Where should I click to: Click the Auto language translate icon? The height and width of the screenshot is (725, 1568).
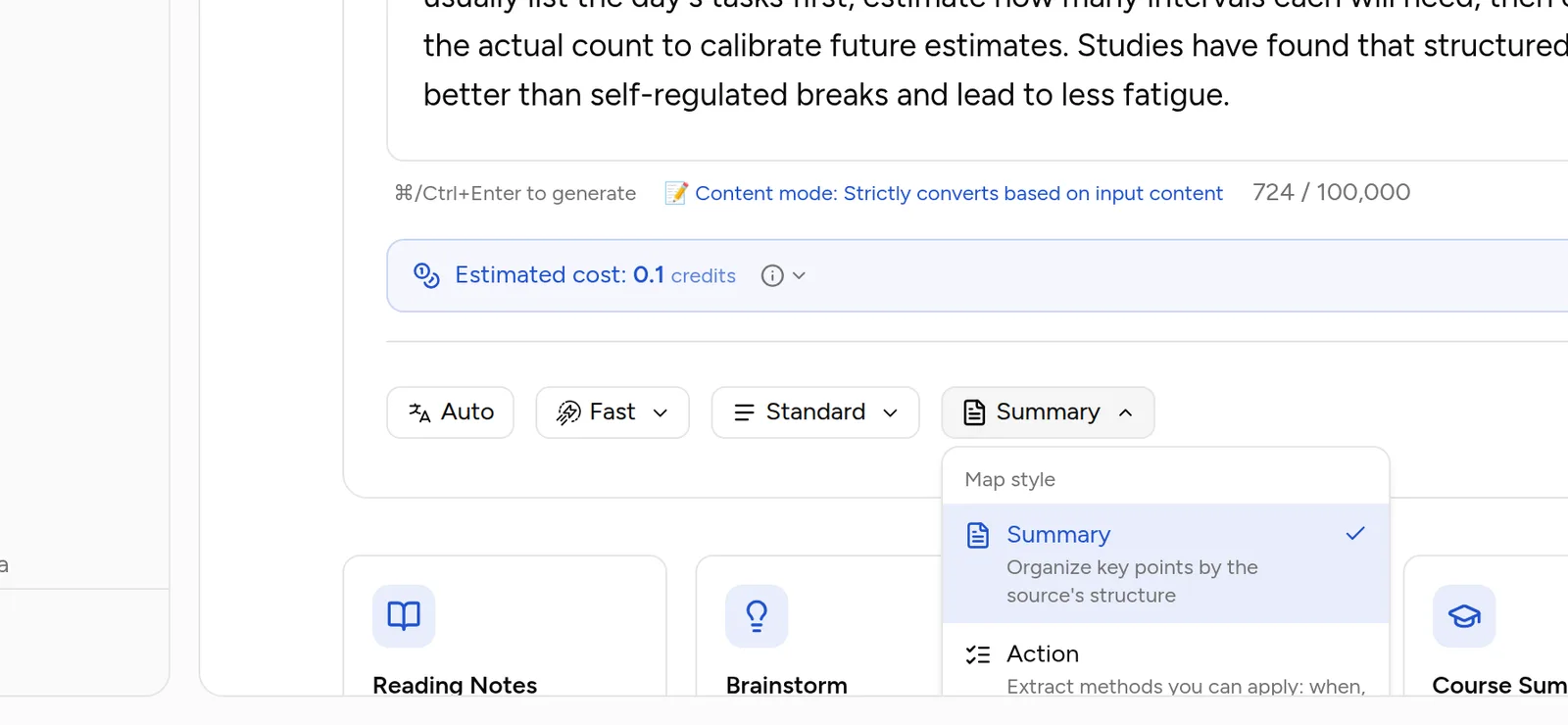click(x=419, y=412)
